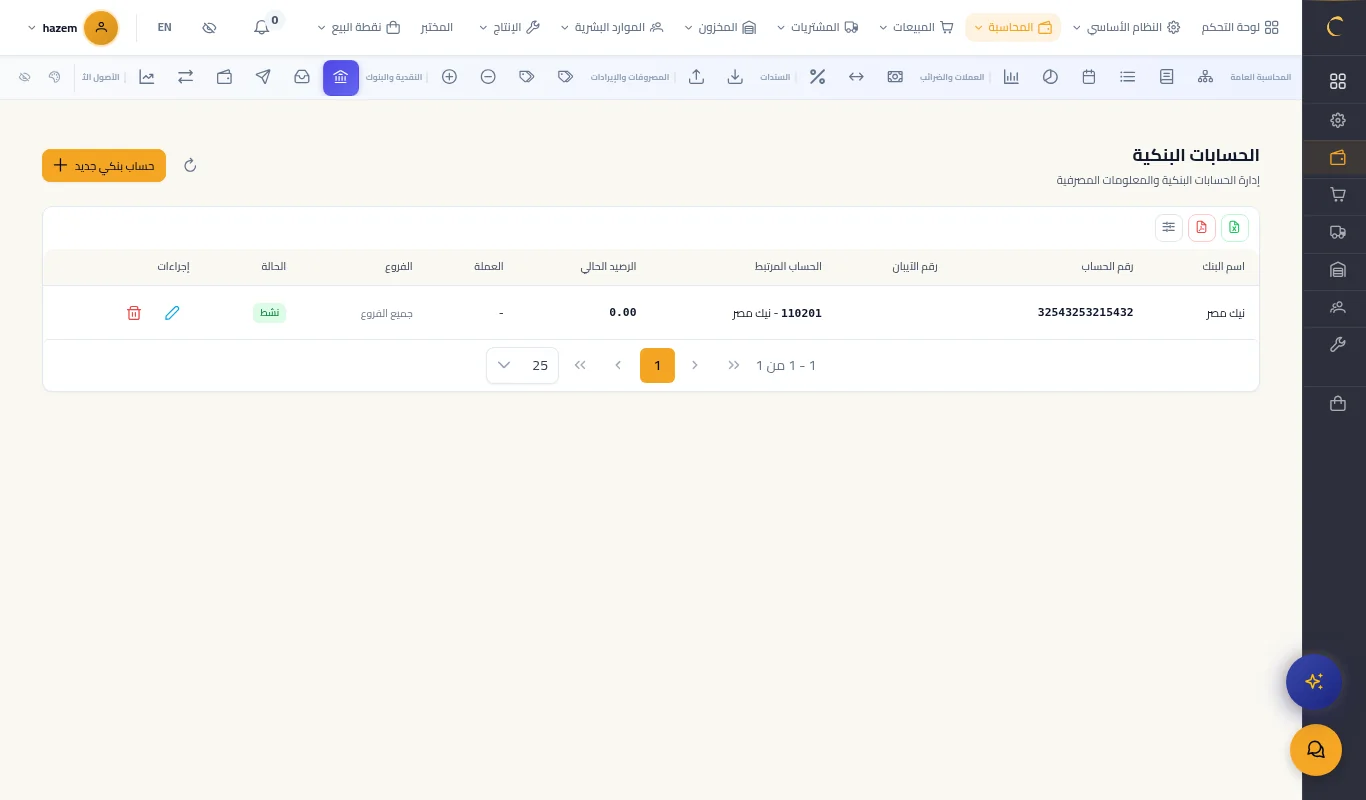
Task: Select page 1 in the pagination
Action: click(x=657, y=365)
